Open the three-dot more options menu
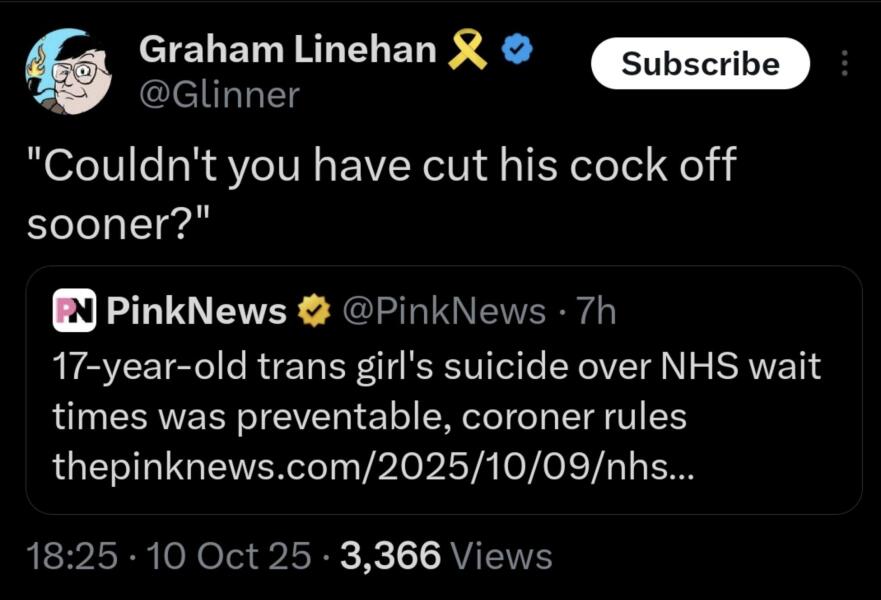 [x=844, y=65]
